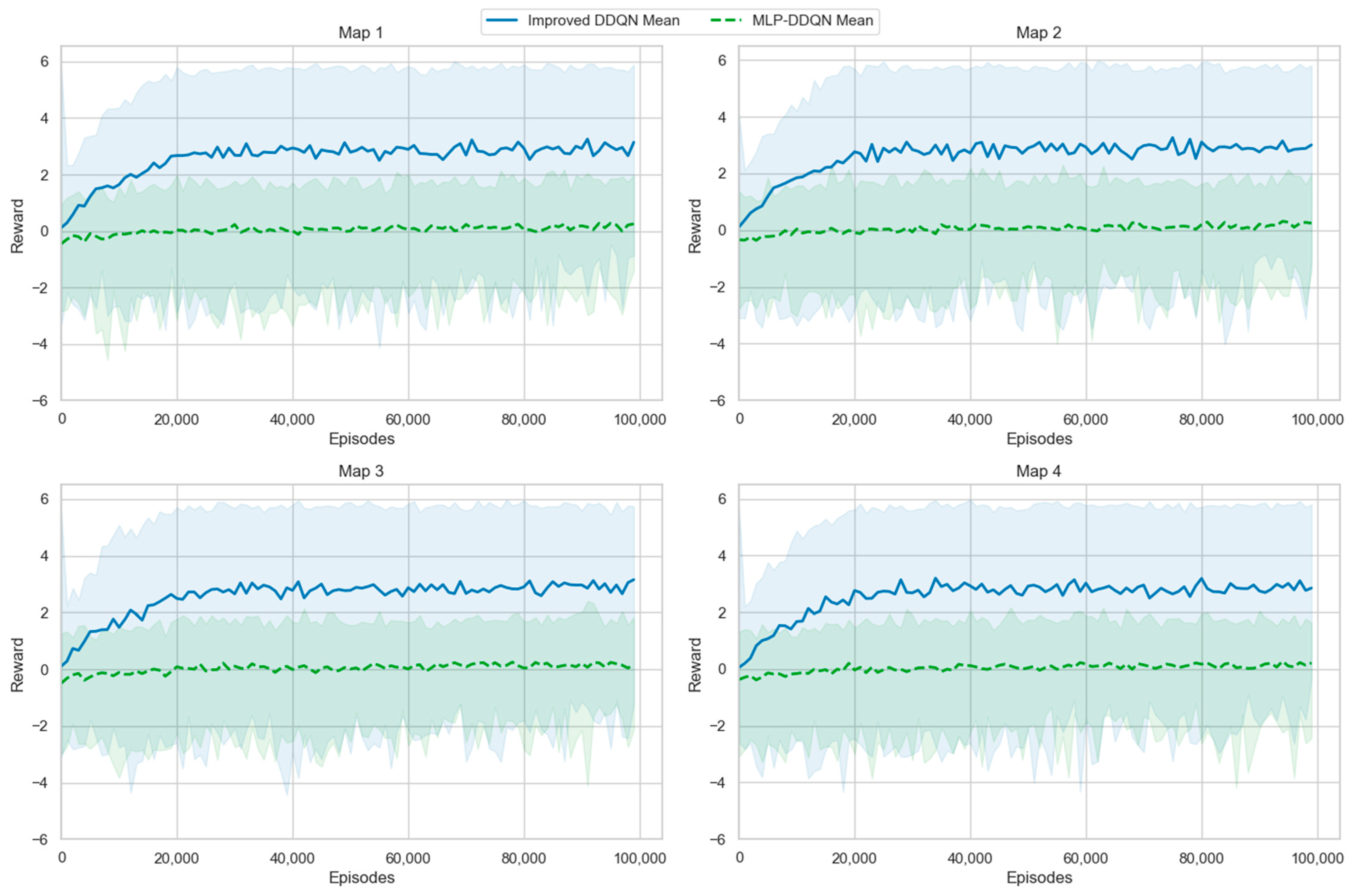
Task: Select the Map 2 subplot title
Action: [x=1038, y=33]
